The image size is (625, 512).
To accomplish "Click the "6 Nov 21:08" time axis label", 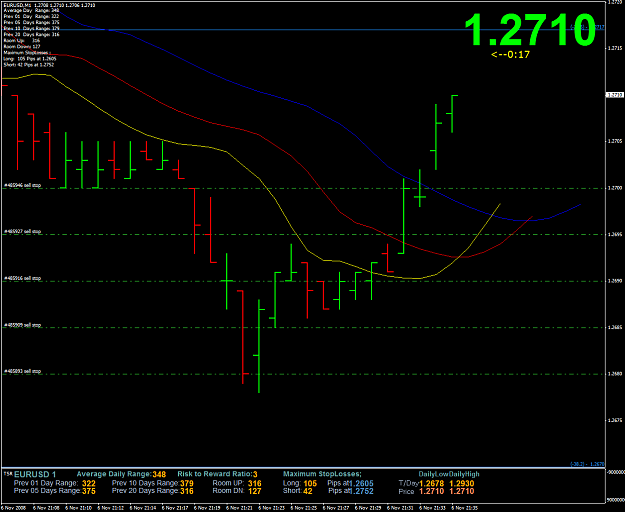I will click(x=45, y=508).
